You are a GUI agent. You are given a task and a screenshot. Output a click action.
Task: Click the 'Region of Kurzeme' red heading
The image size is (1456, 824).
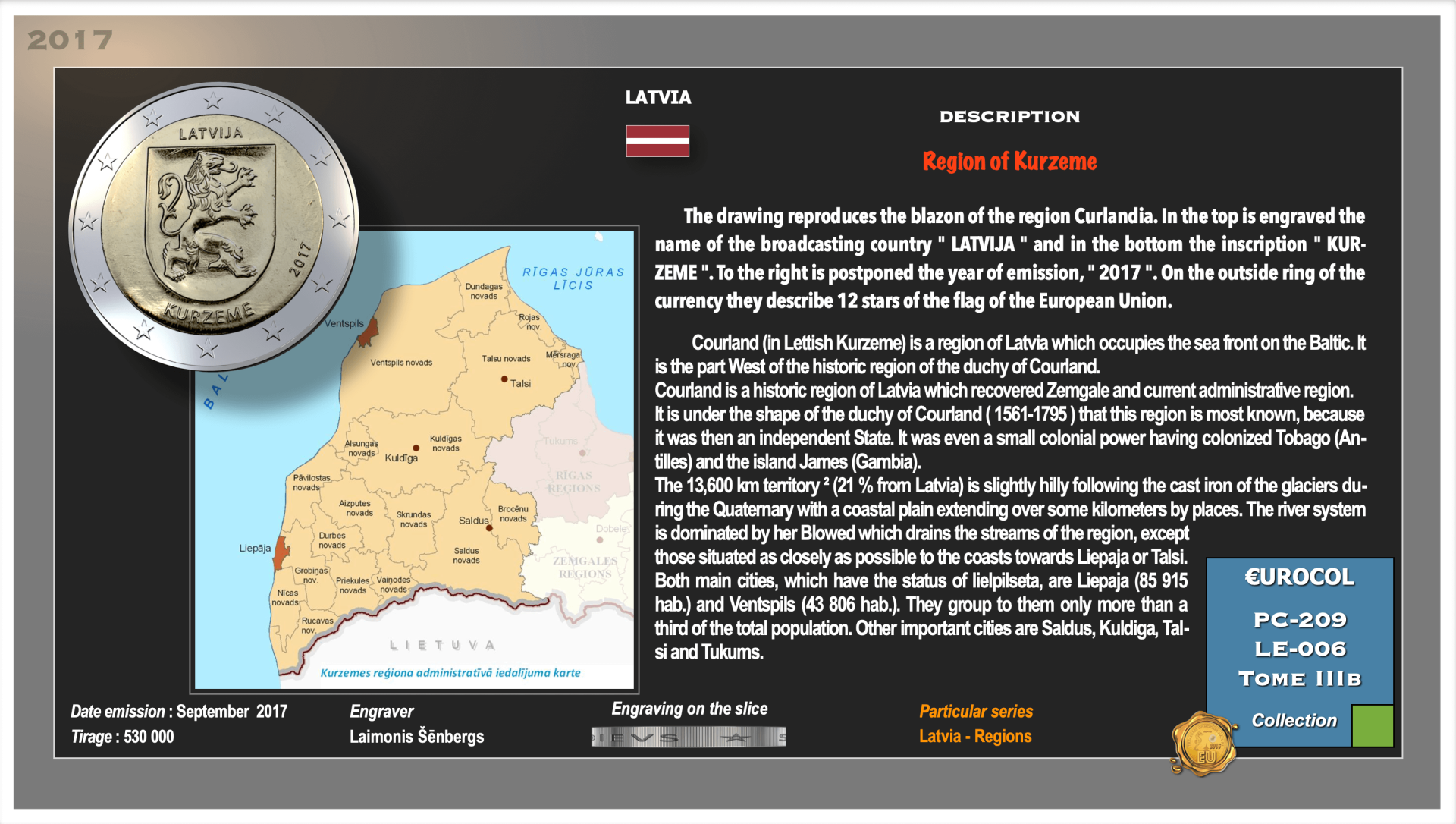pyautogui.click(x=1009, y=162)
